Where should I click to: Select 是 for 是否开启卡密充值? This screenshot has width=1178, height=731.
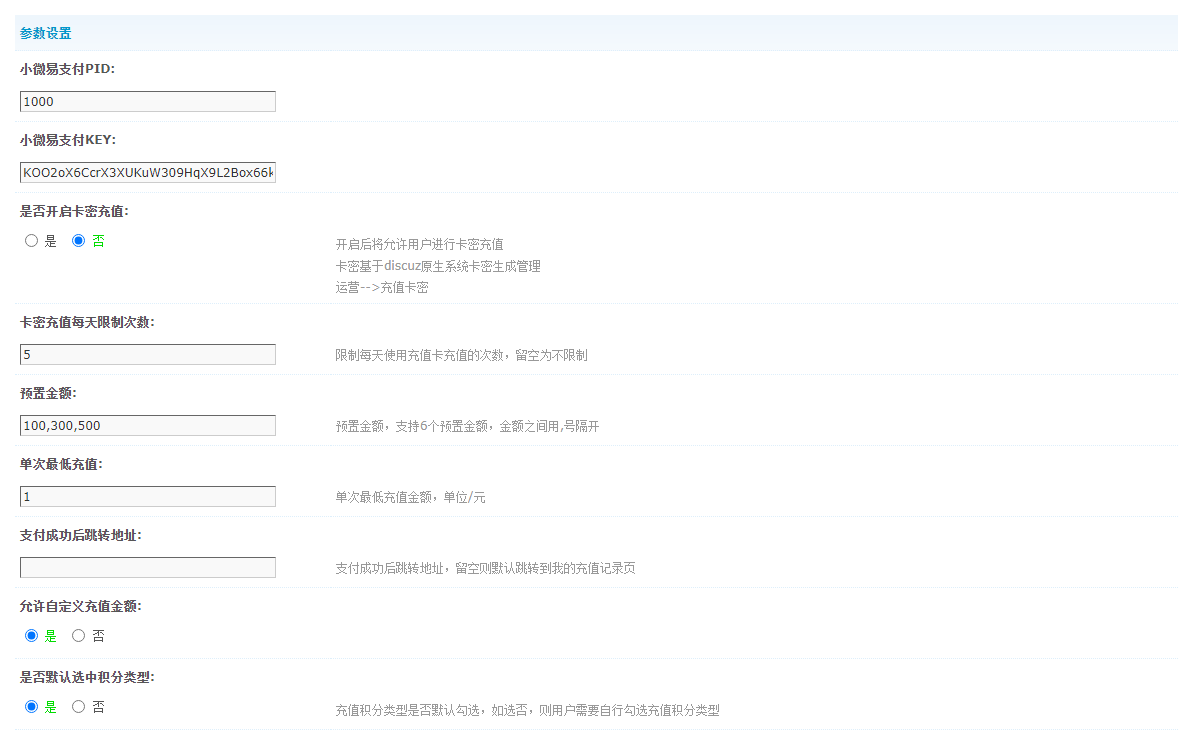click(x=32, y=241)
